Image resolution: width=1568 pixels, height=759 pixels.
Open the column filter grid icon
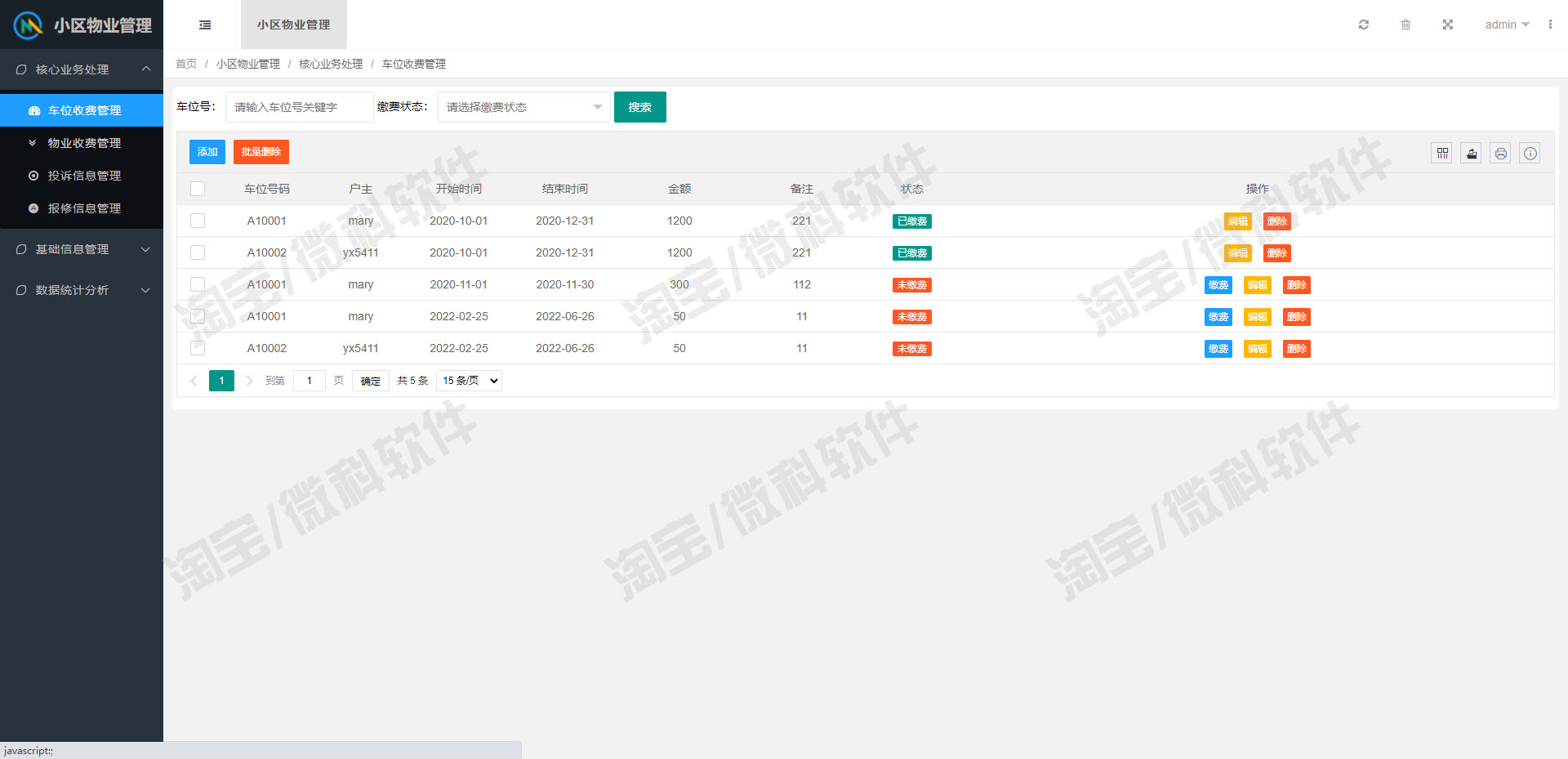tap(1442, 153)
